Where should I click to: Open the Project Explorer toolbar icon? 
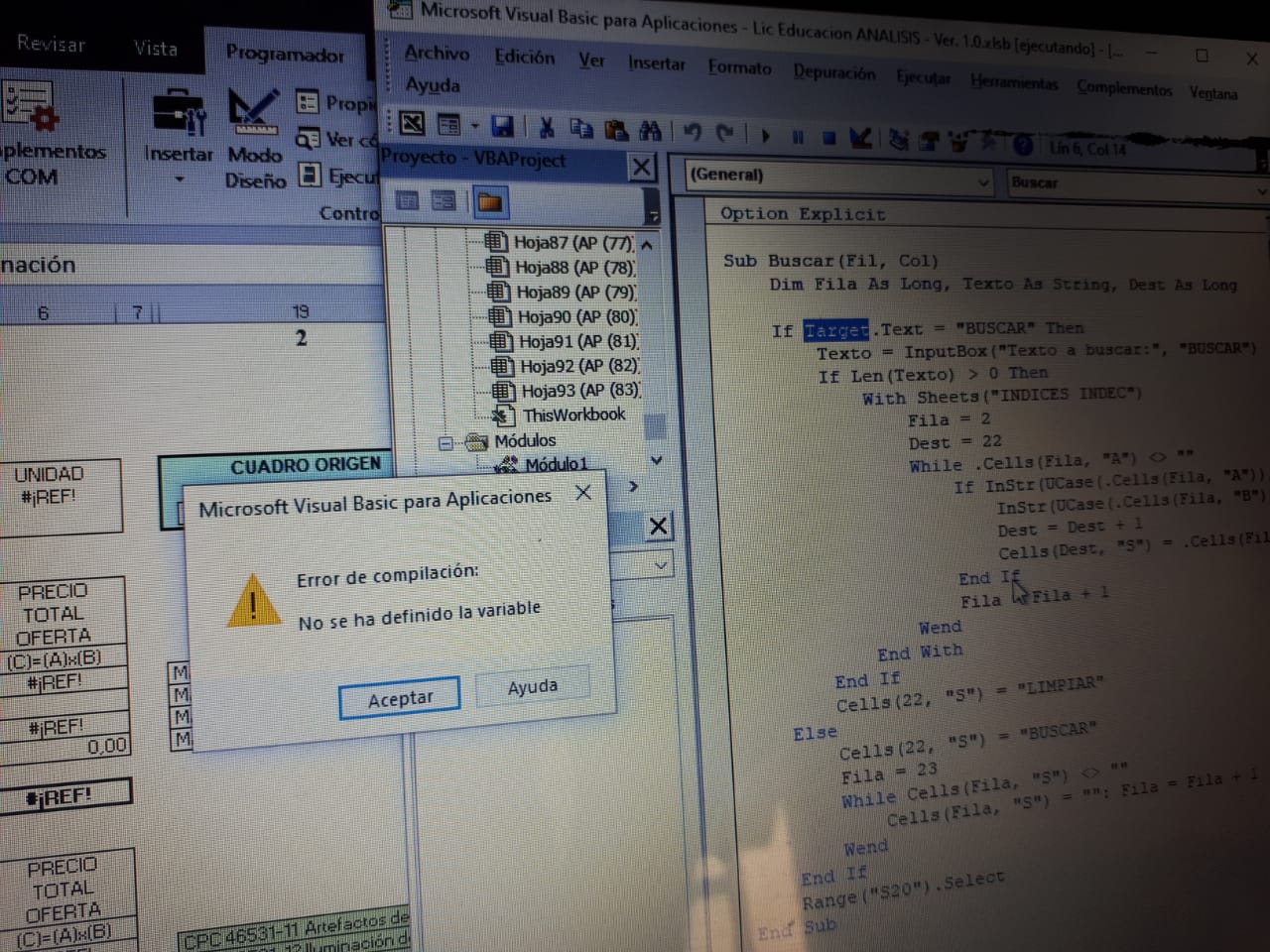(x=898, y=140)
